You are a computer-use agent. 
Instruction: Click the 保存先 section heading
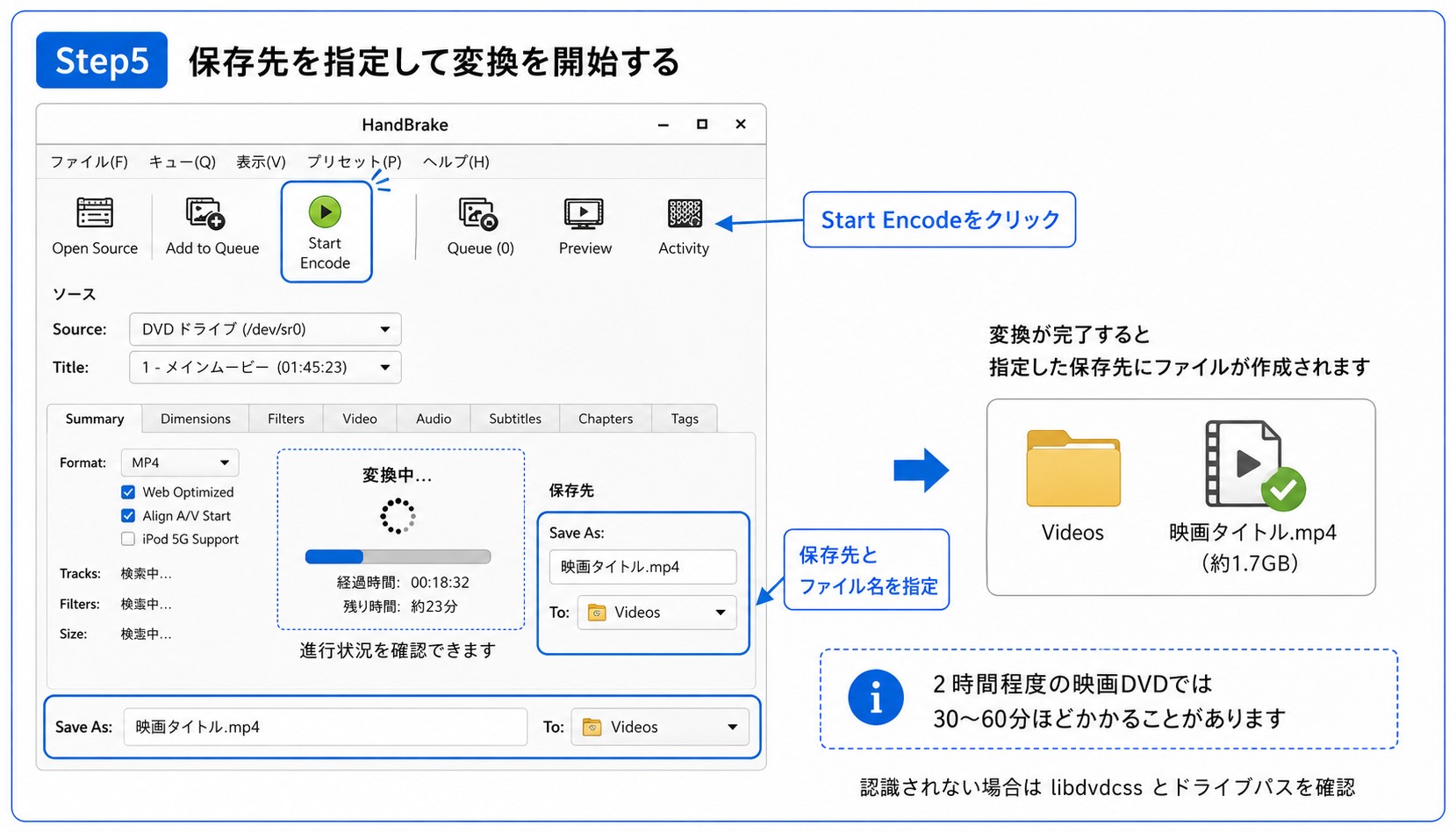(571, 491)
